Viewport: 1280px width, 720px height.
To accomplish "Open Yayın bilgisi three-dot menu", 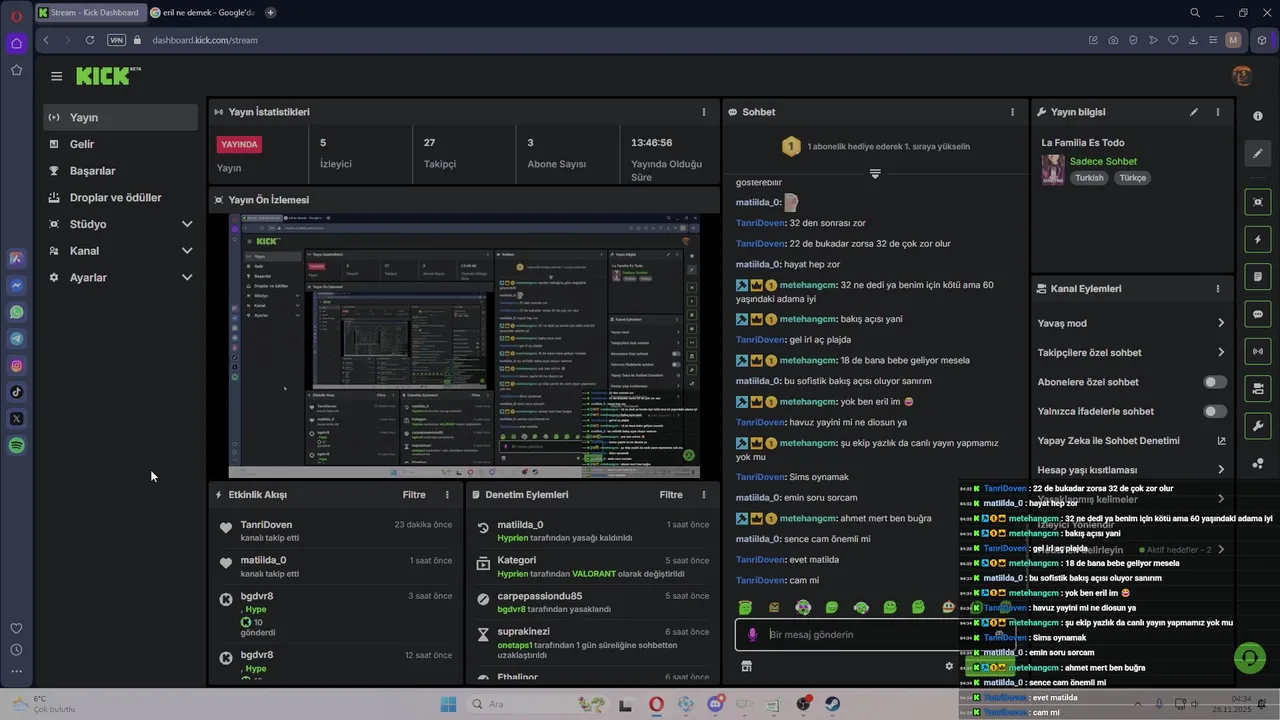I will (1218, 112).
